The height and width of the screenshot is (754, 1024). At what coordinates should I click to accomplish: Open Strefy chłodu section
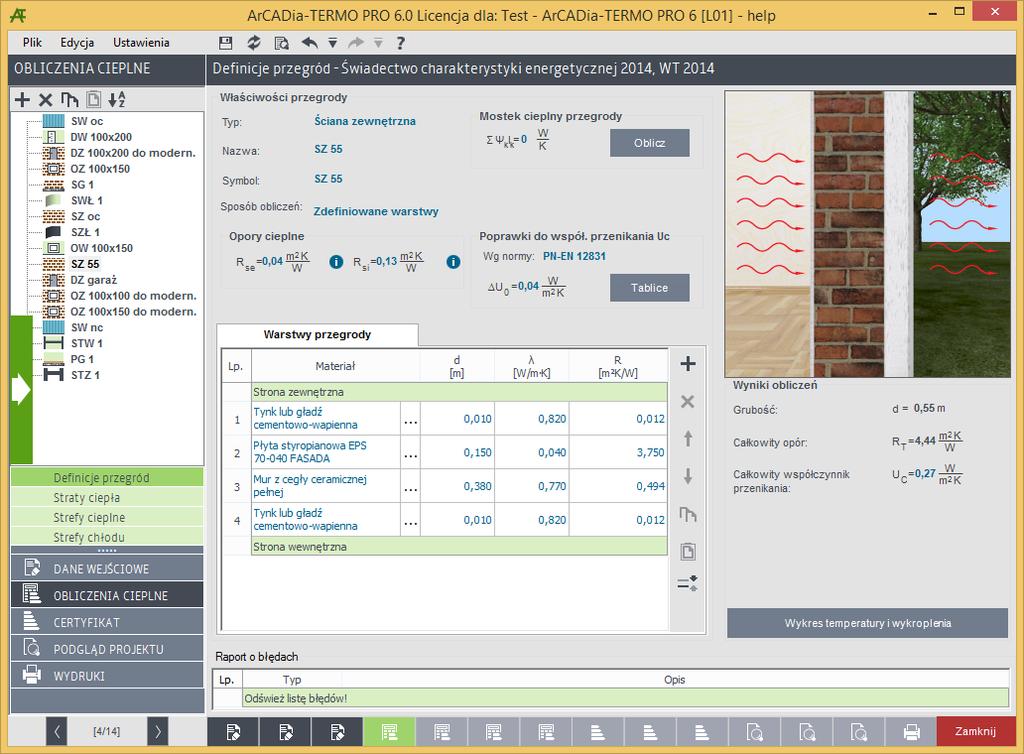(107, 537)
